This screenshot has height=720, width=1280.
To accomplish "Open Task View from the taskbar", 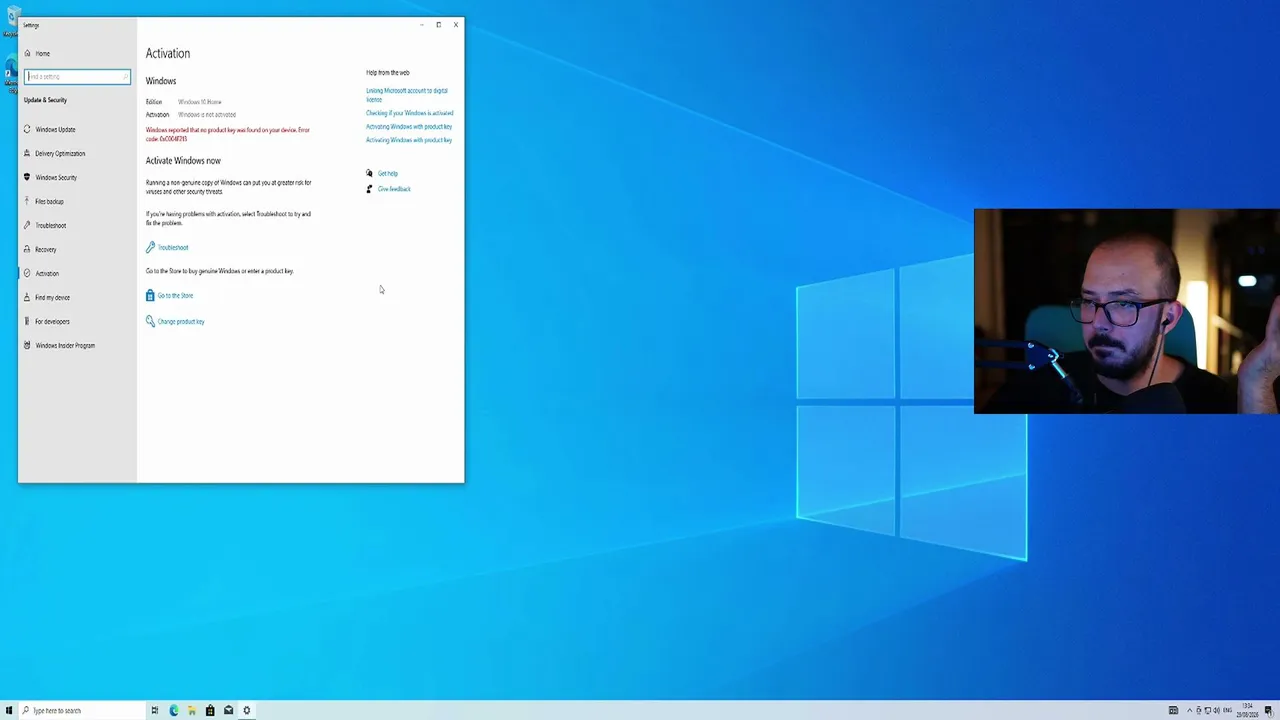I will (155, 710).
